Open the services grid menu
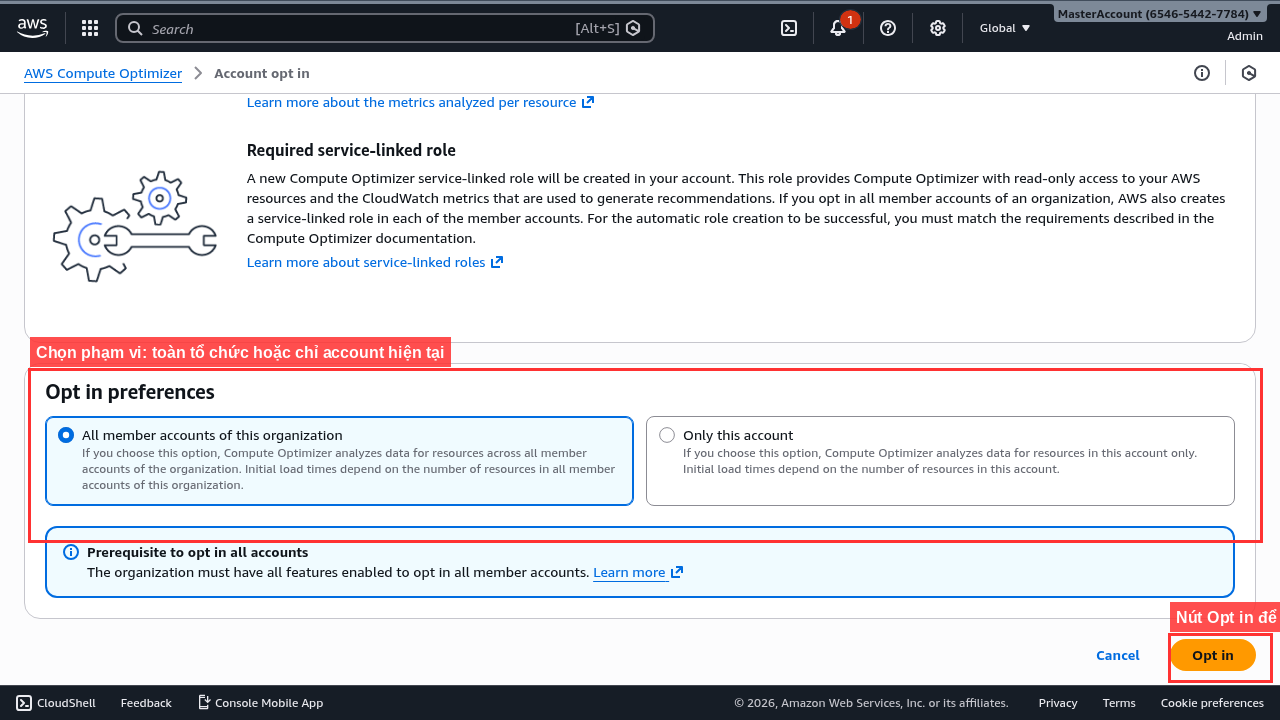The height and width of the screenshot is (720, 1280). point(90,28)
